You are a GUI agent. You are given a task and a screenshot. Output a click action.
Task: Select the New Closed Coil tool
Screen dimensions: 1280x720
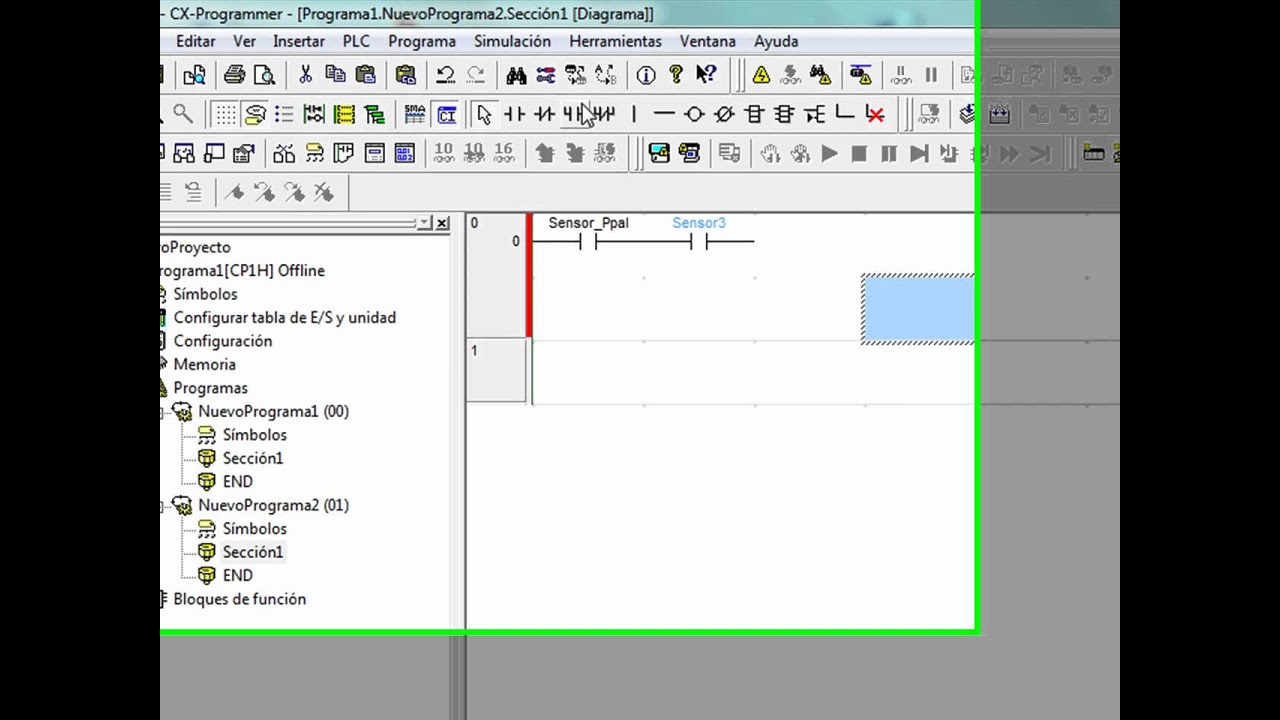click(x=724, y=115)
